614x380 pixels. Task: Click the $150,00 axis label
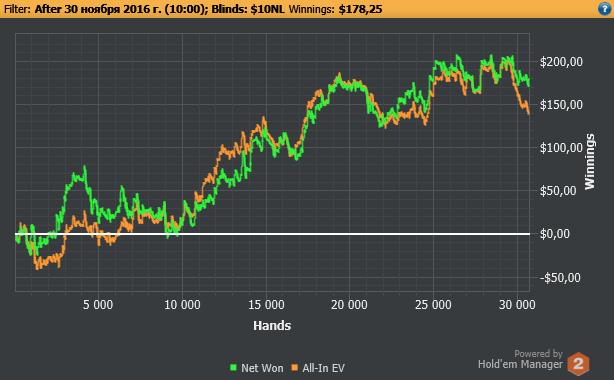click(561, 105)
